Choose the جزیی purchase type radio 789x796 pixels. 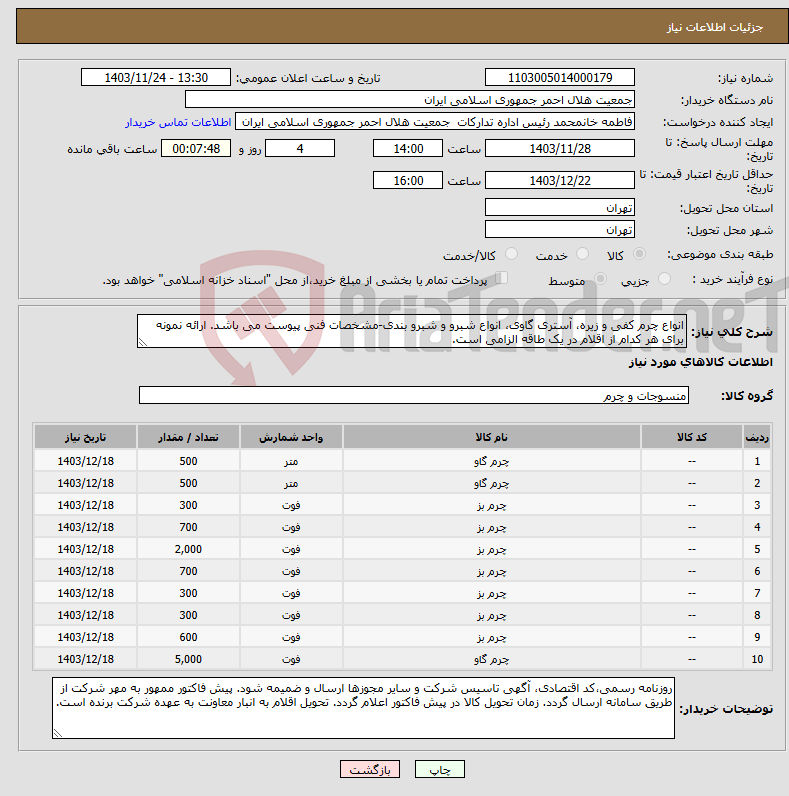tap(664, 279)
